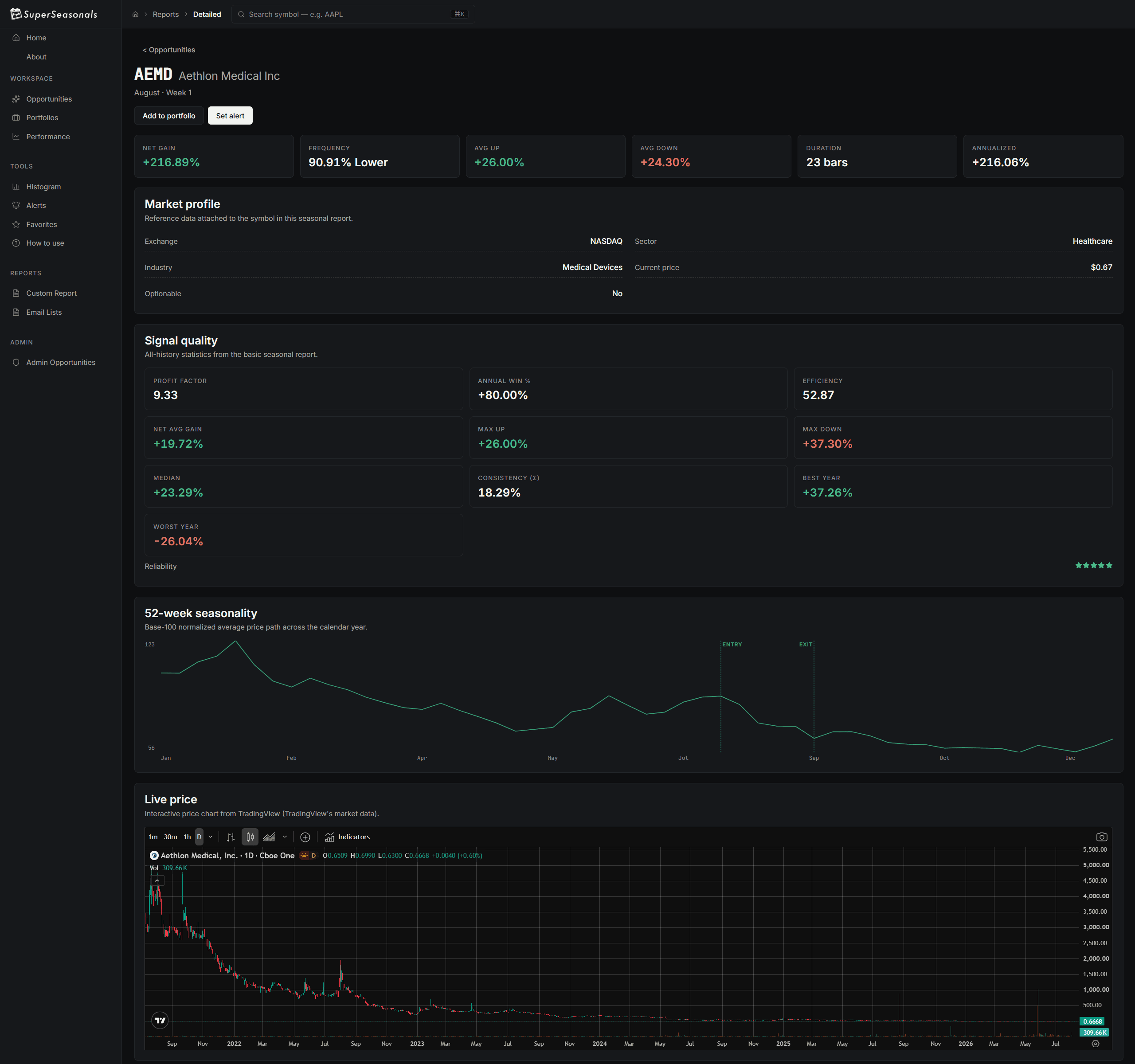The height and width of the screenshot is (1064, 1135).
Task: Open chart settings gear icon
Action: pyautogui.click(x=1095, y=1044)
